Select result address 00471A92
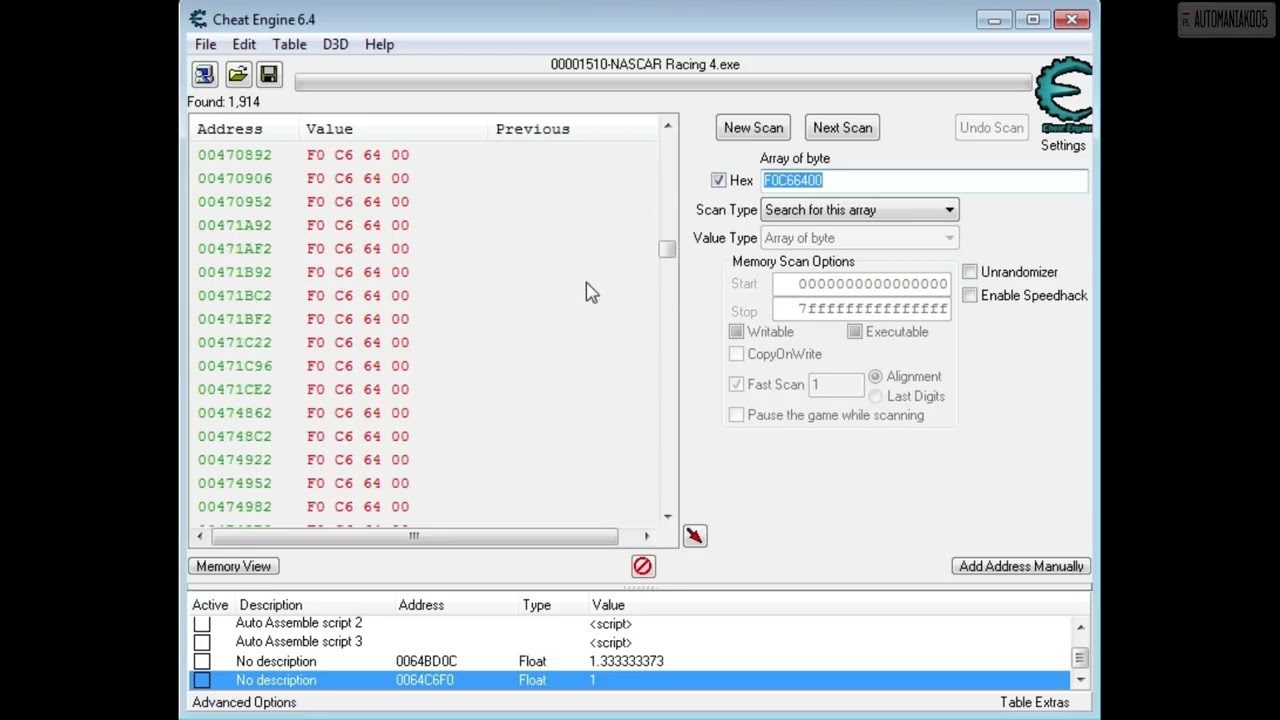 pyautogui.click(x=234, y=225)
